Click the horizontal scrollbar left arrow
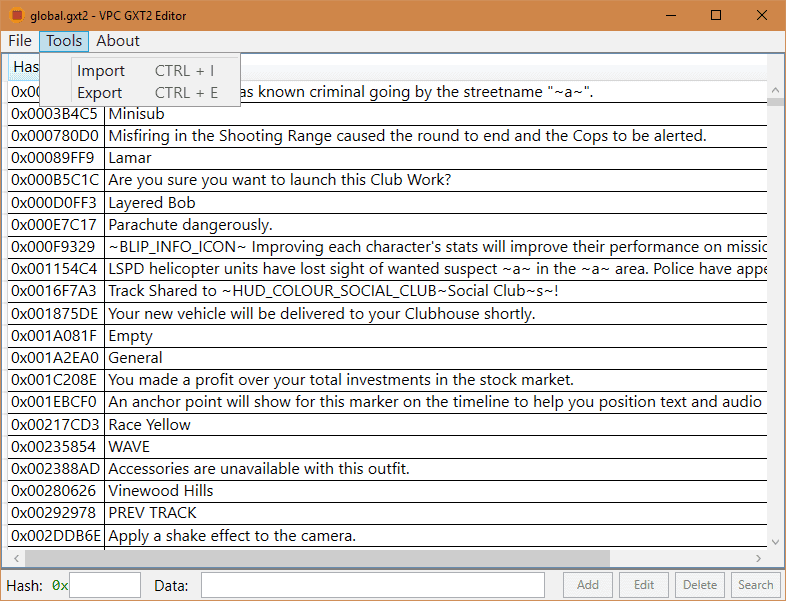This screenshot has height=601, width=786. coord(17,558)
